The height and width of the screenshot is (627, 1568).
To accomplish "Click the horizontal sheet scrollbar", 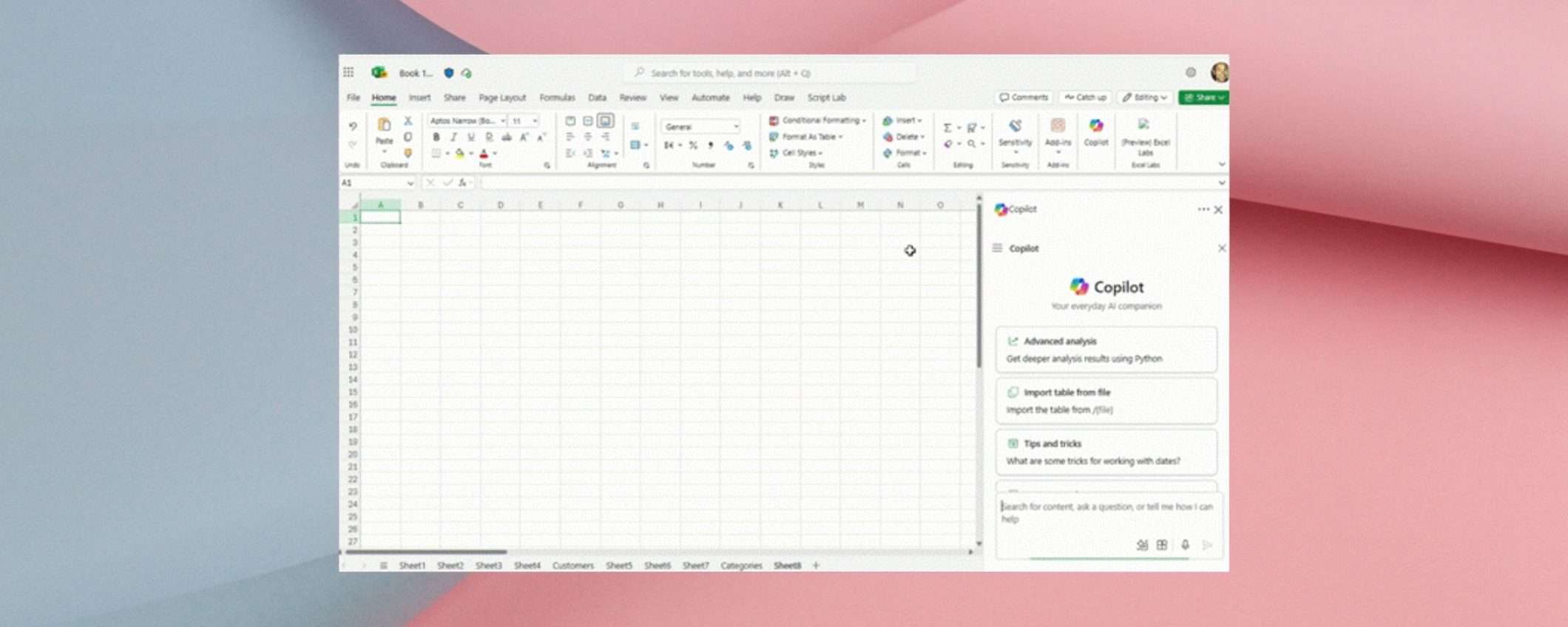I will [426, 552].
